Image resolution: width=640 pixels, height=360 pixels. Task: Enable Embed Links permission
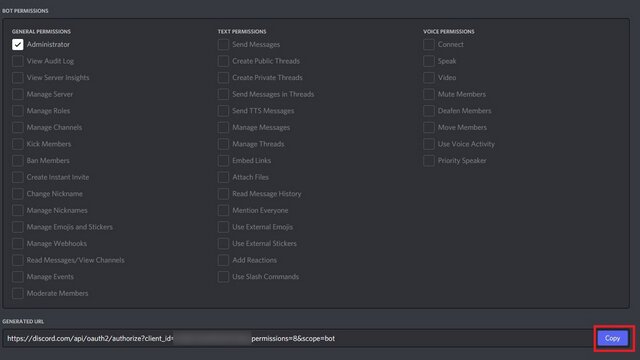(x=223, y=161)
